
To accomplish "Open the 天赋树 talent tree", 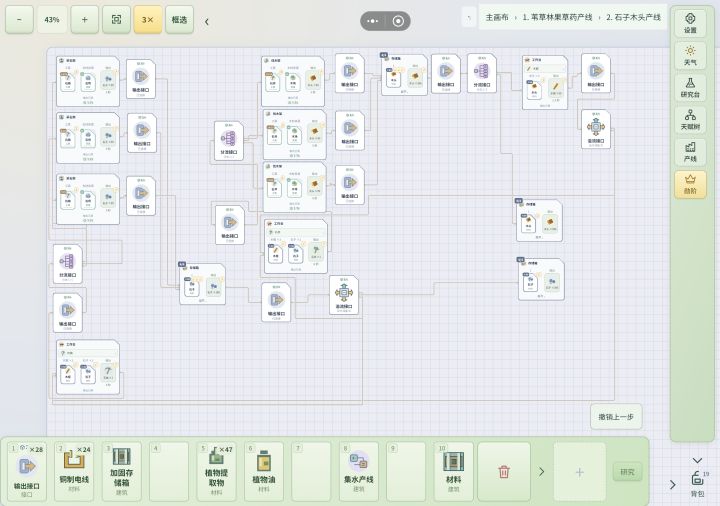I will point(690,120).
